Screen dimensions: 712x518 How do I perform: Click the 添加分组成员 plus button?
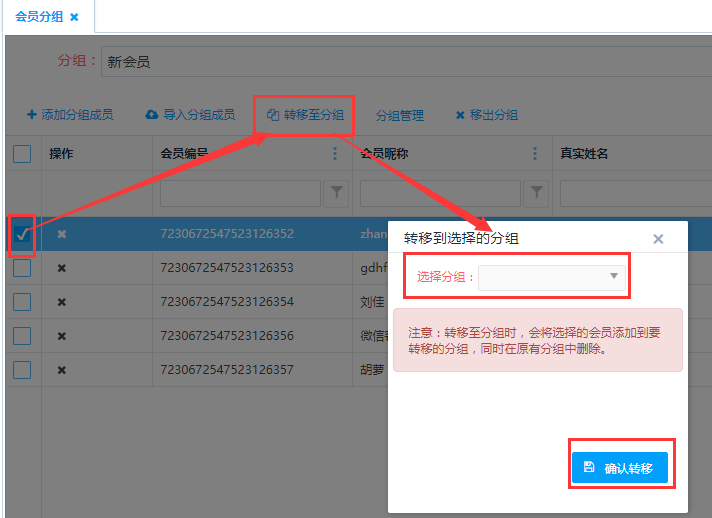click(69, 115)
